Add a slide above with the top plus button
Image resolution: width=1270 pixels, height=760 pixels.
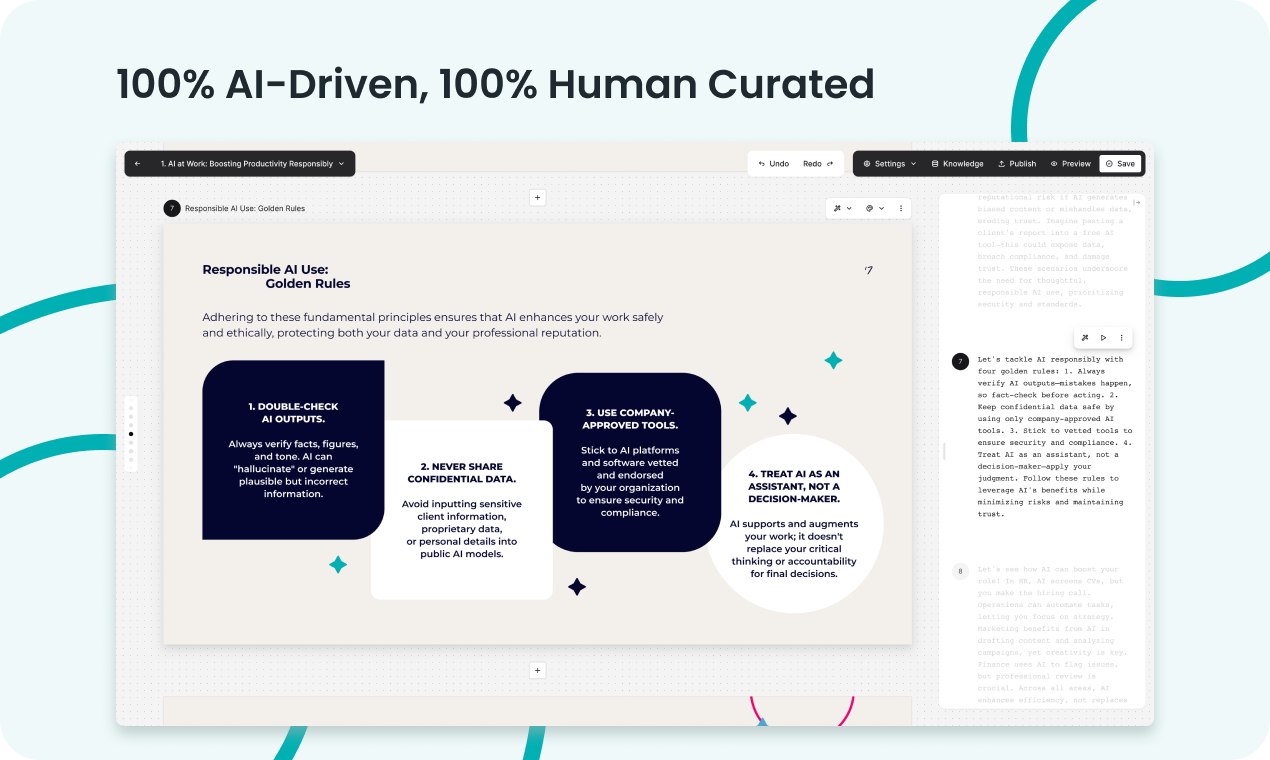click(x=537, y=198)
